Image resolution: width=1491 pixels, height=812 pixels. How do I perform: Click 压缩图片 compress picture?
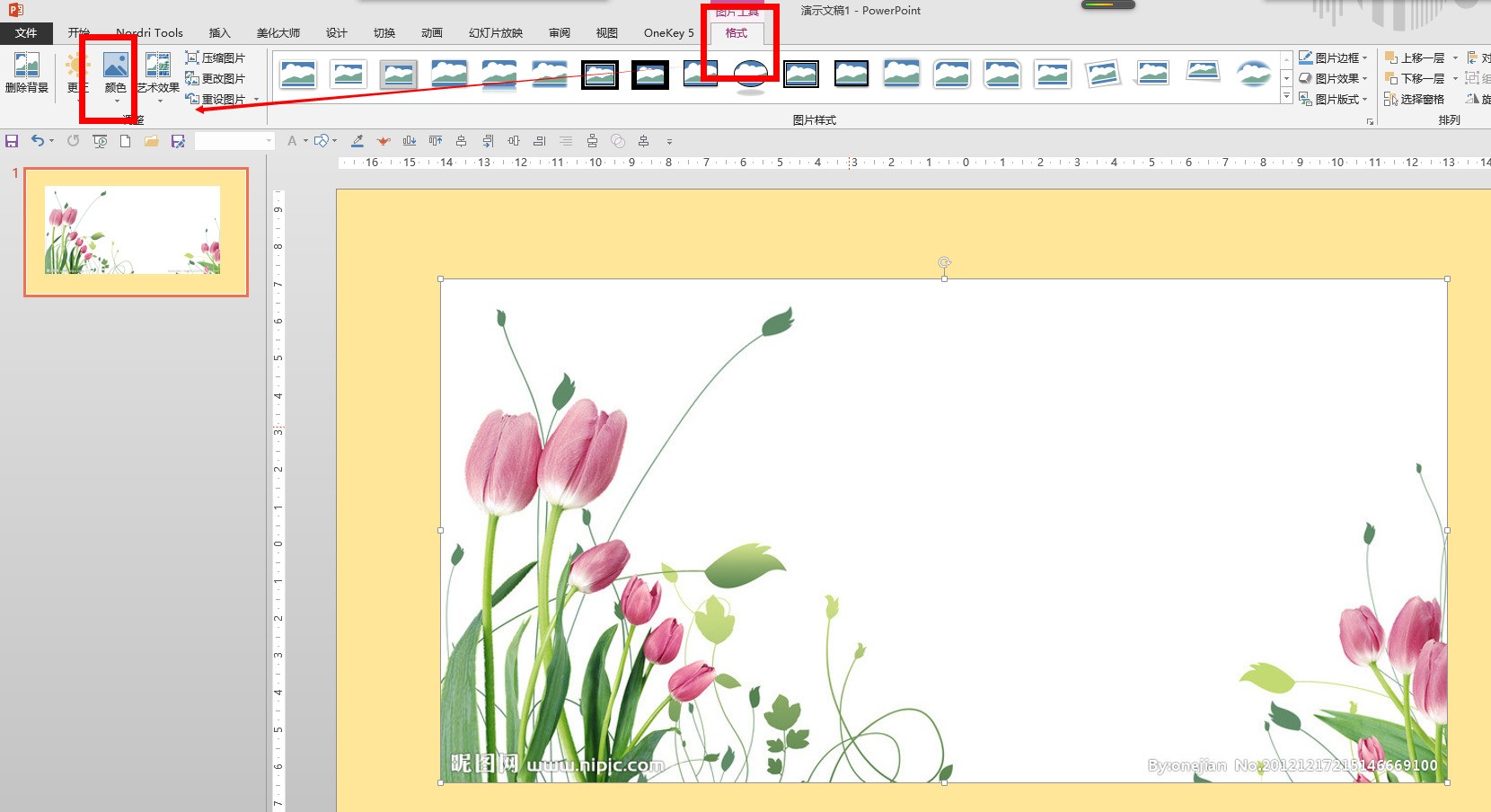coord(216,57)
